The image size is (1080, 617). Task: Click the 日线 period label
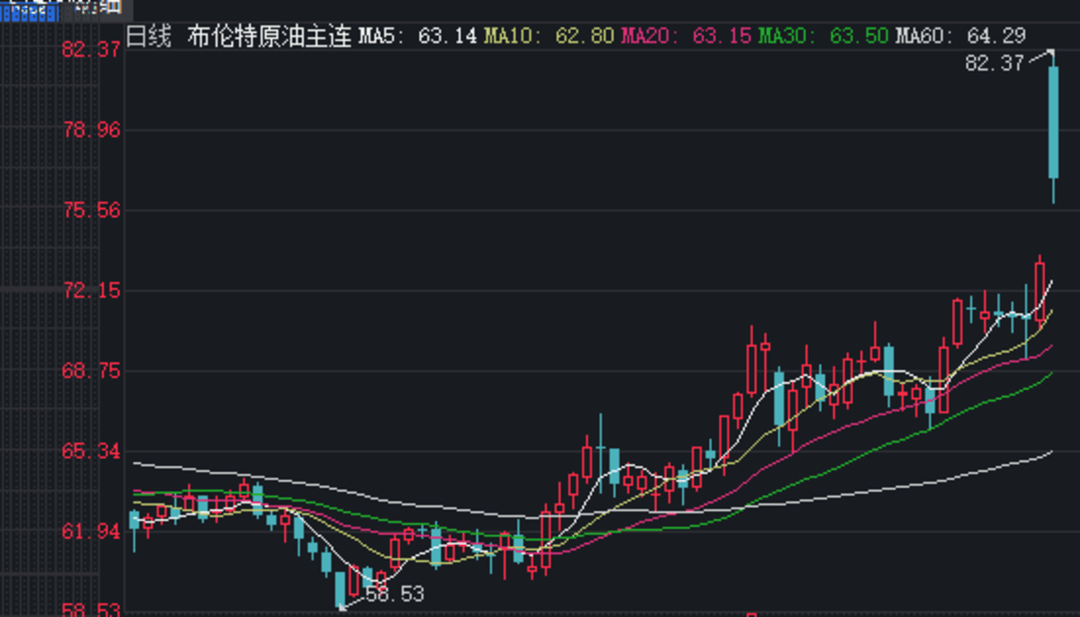(x=148, y=36)
